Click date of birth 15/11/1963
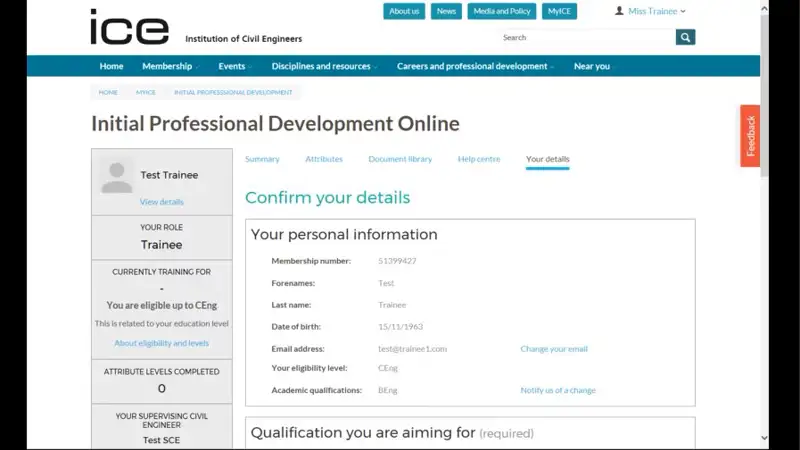 click(401, 327)
